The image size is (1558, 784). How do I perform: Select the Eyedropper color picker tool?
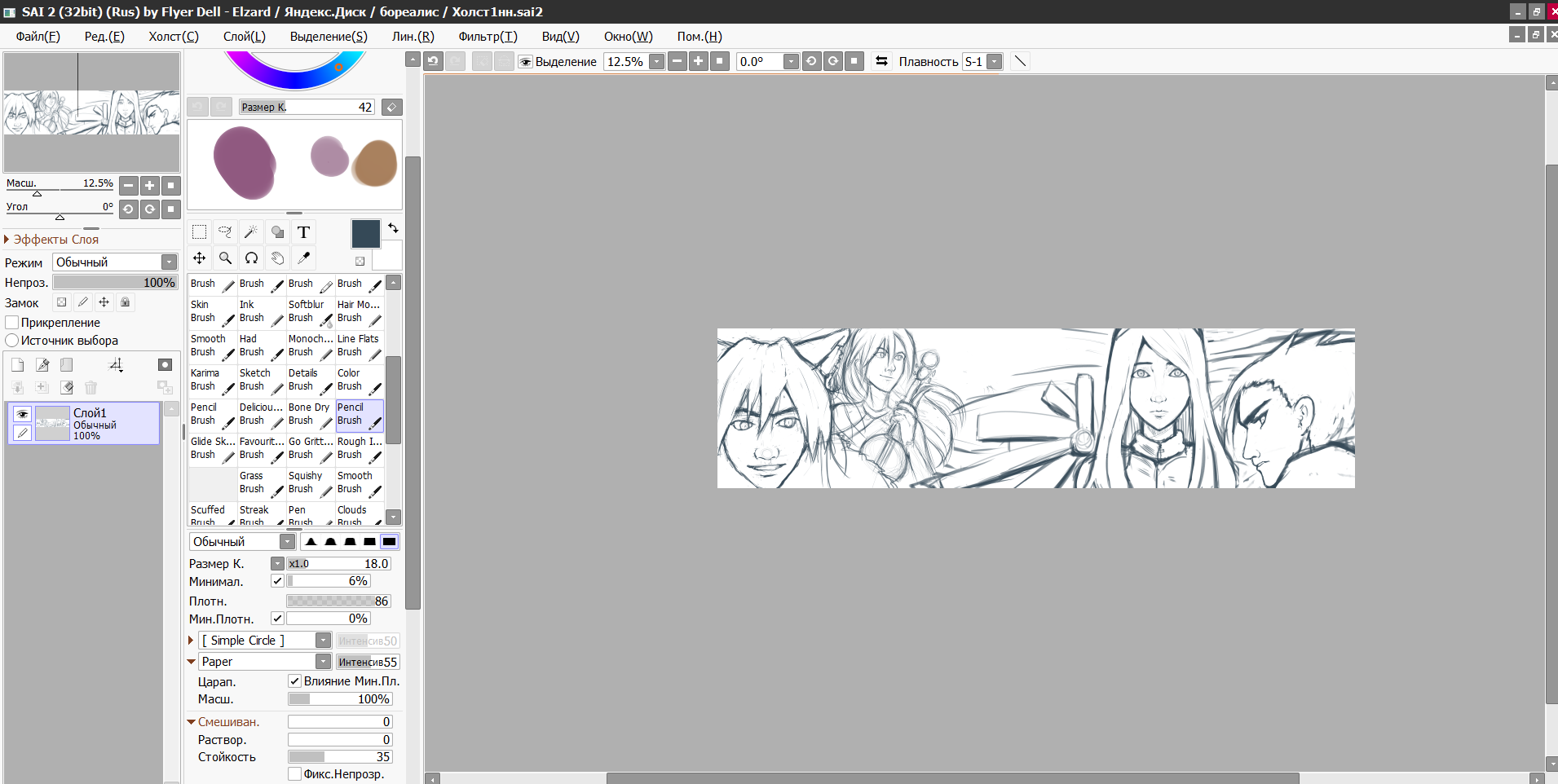[303, 258]
